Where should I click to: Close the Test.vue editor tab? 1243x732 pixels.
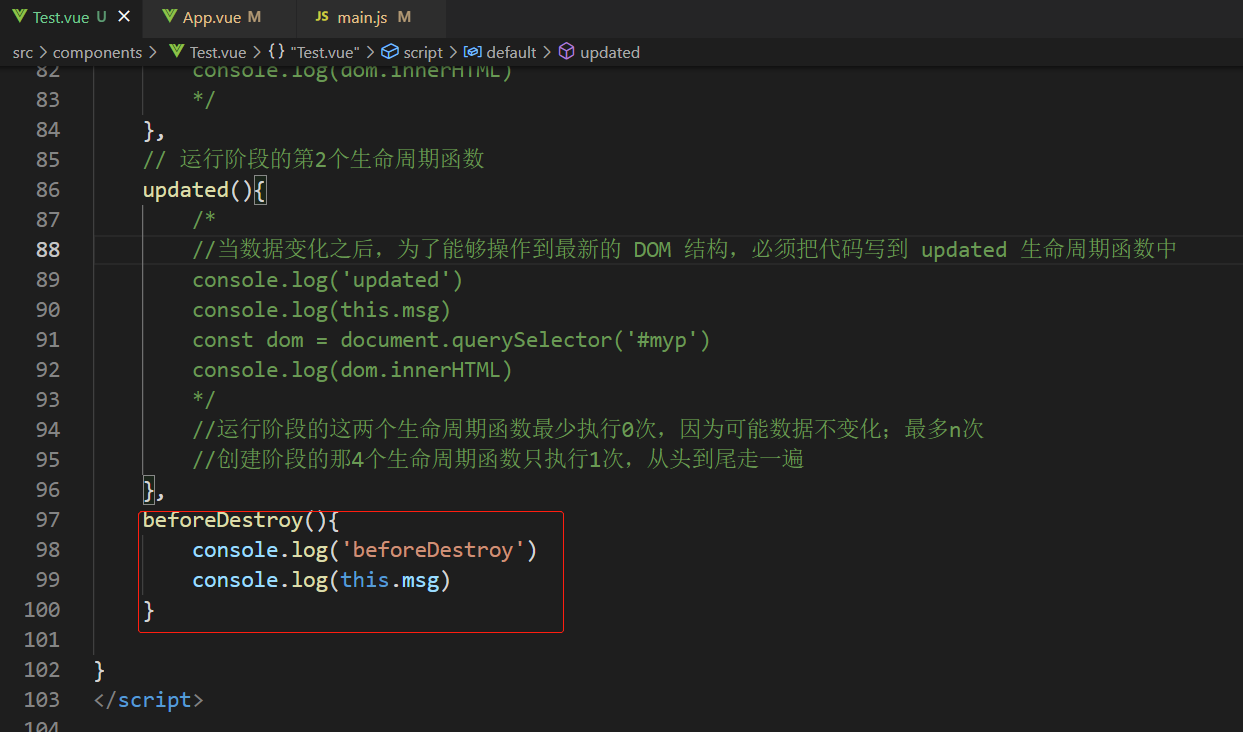tap(124, 17)
